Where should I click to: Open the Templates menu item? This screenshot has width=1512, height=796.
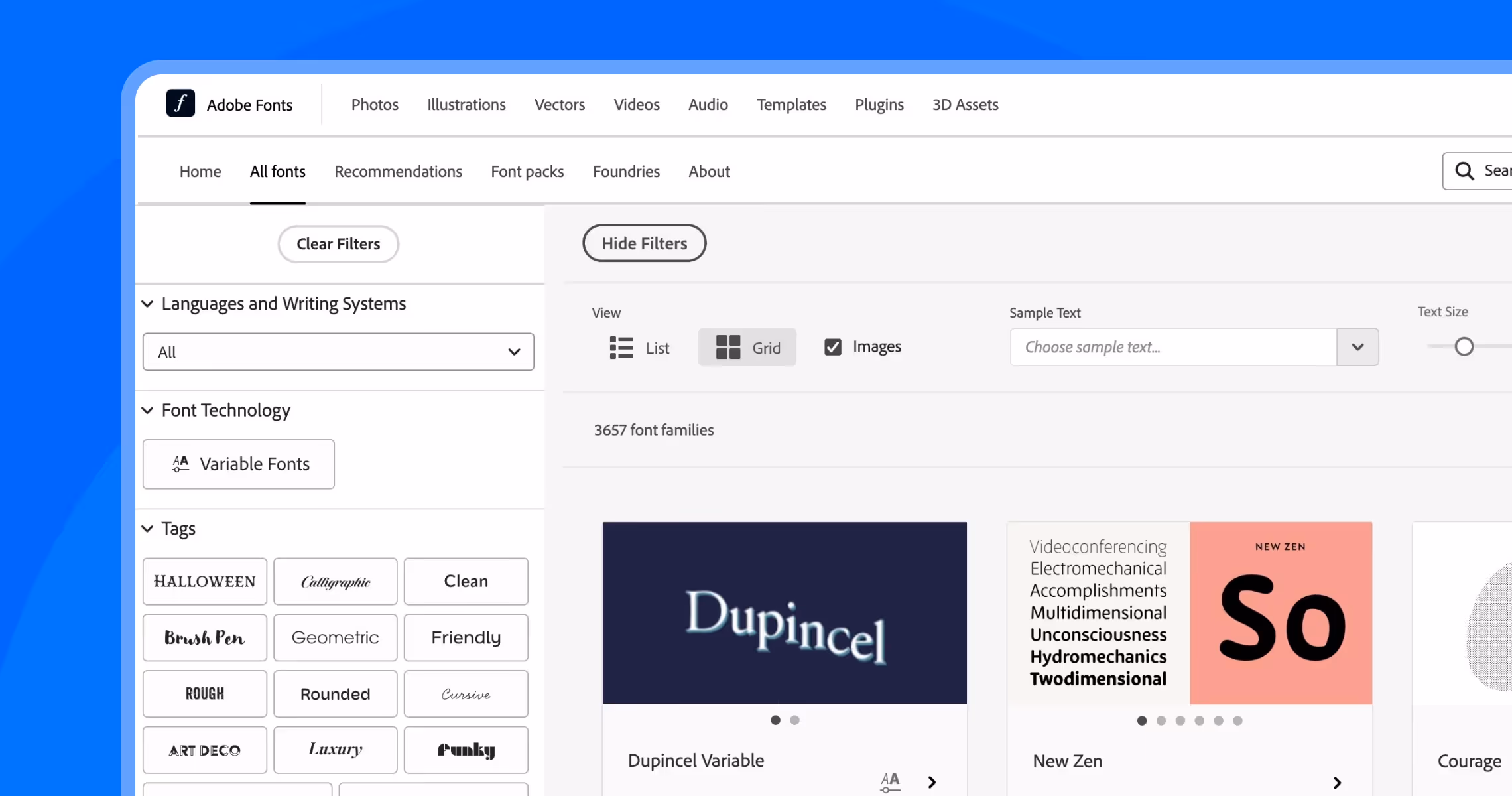[x=791, y=104]
